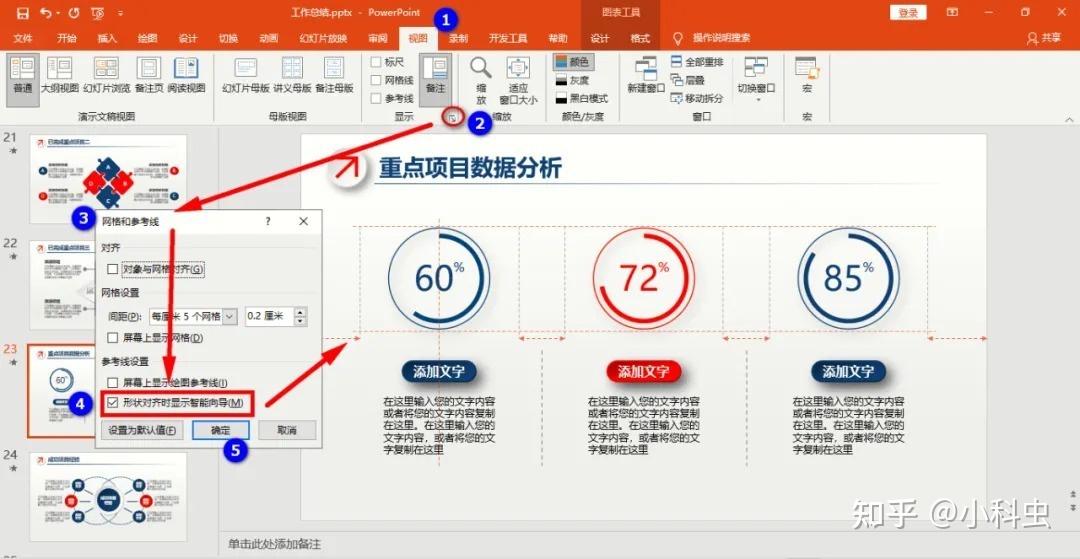
Task: Select 普通 normal view
Action: (x=23, y=80)
